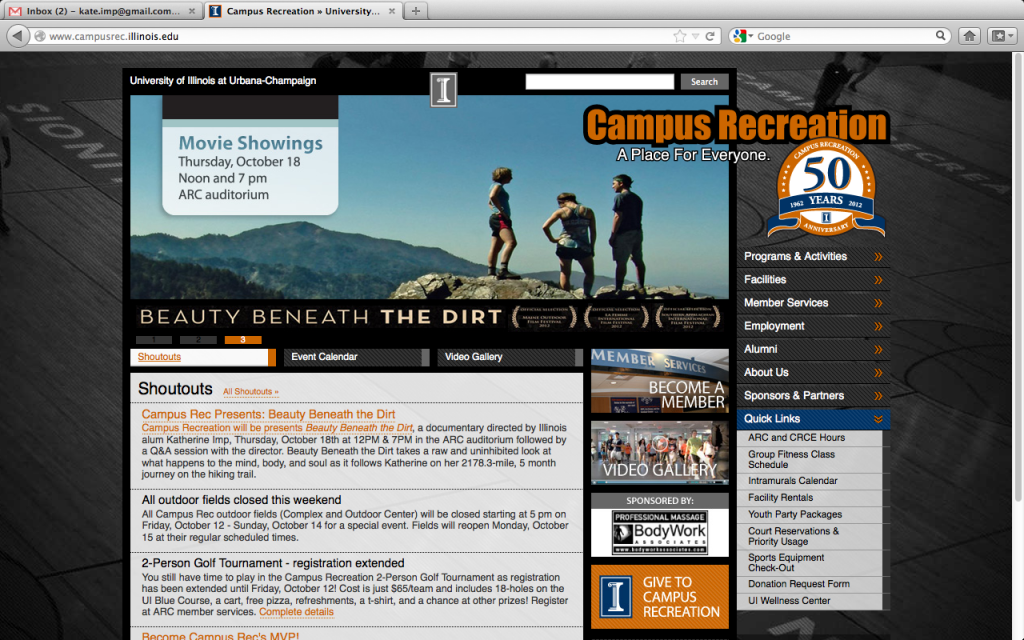Select the Campus Recreation browser tab

pos(303,11)
